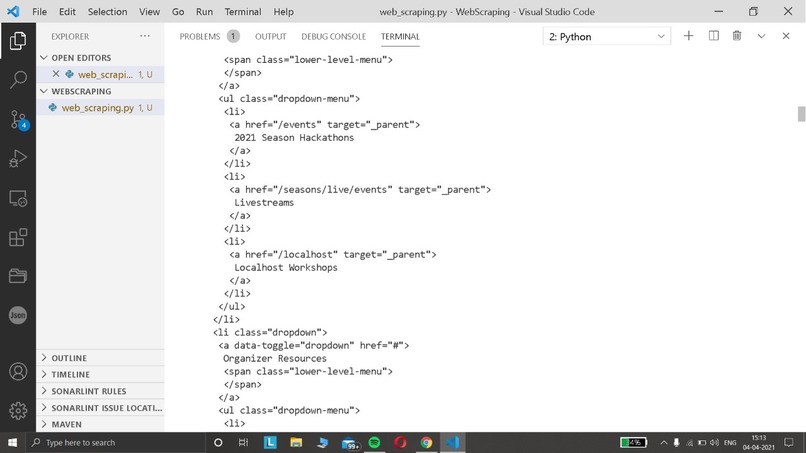Open the Run and Debug view
Screen dimensions: 806x453
[x=18, y=158]
